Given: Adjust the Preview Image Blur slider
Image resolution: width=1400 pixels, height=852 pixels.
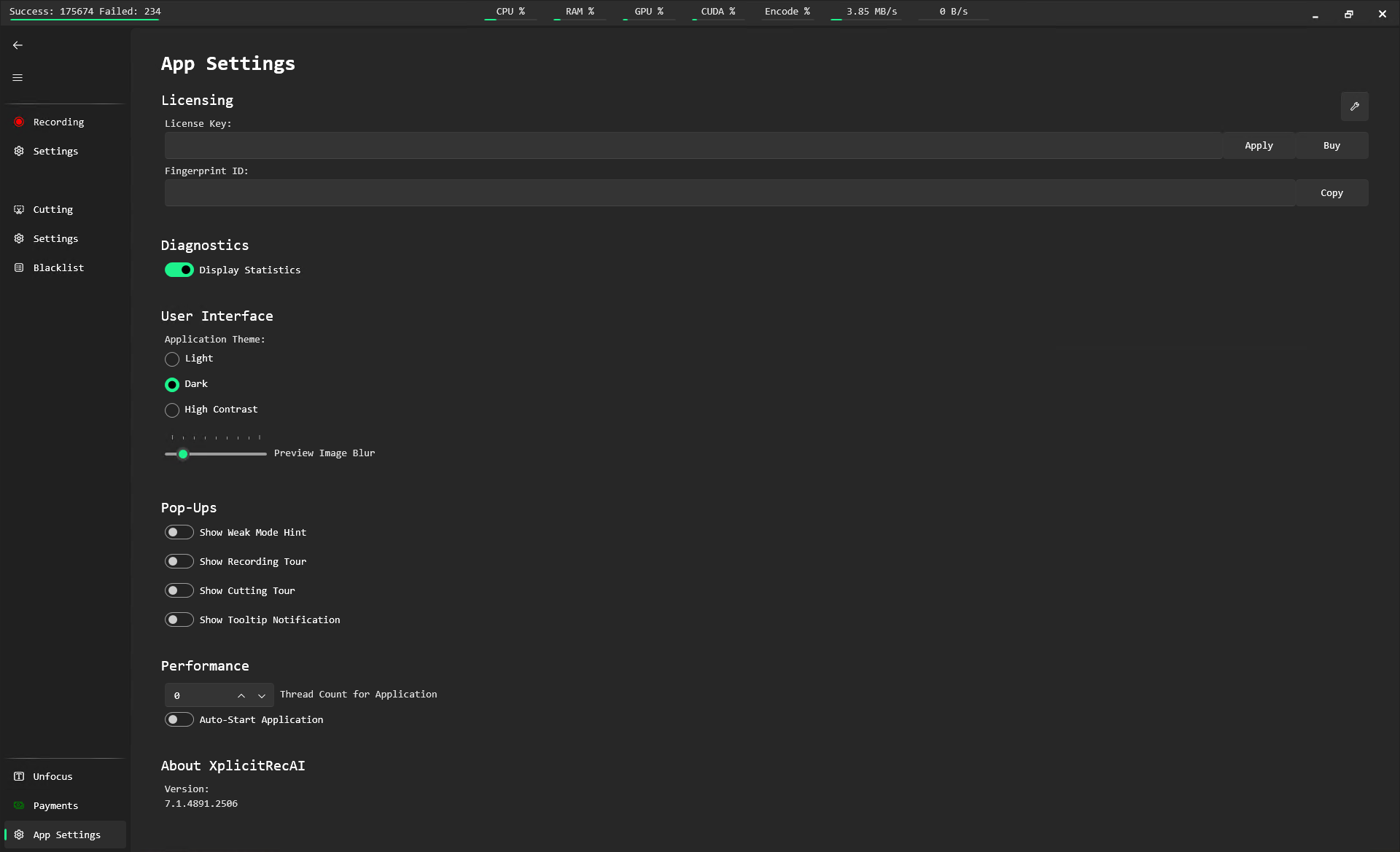Looking at the screenshot, I should (183, 453).
